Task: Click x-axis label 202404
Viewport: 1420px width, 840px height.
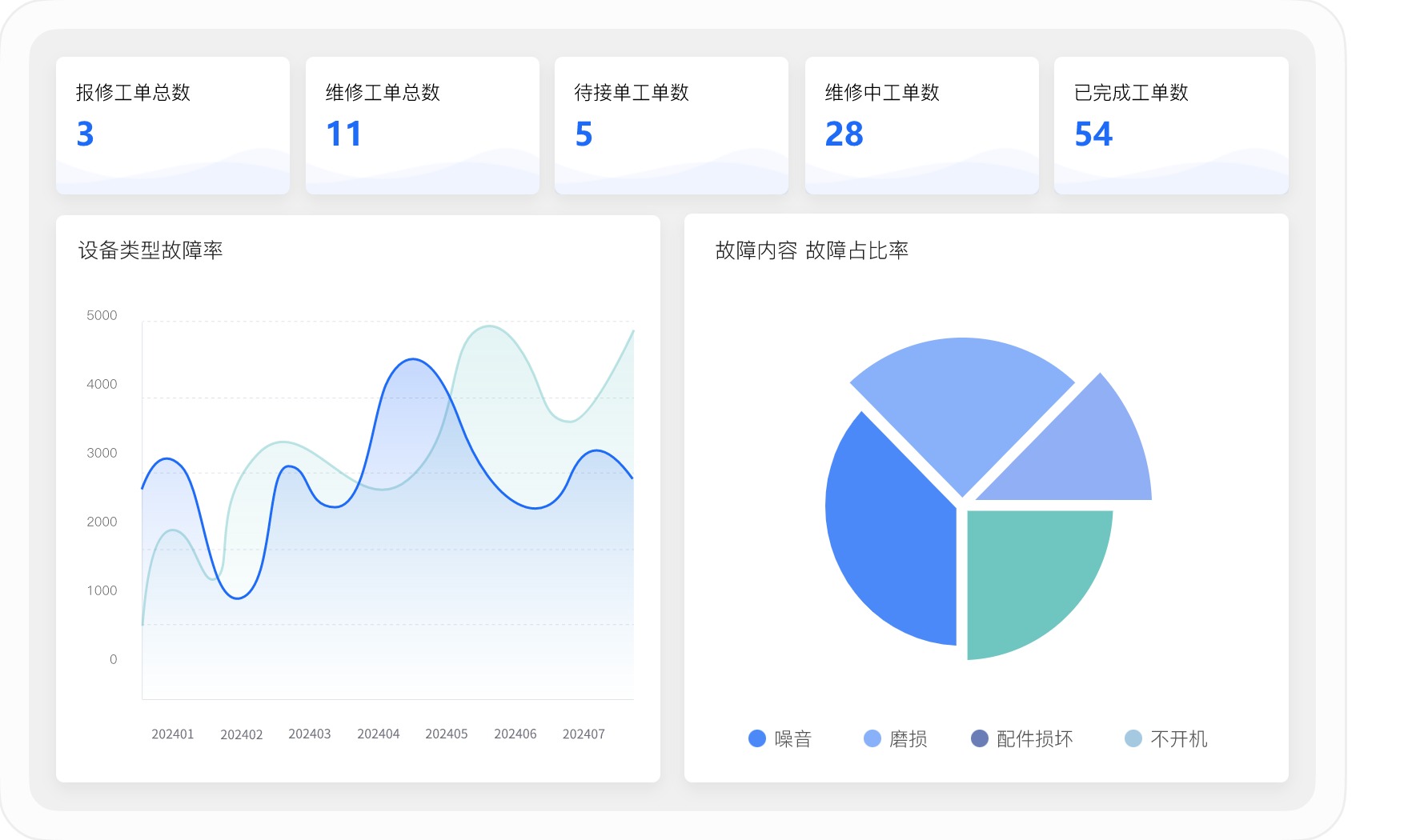Action: (x=379, y=734)
